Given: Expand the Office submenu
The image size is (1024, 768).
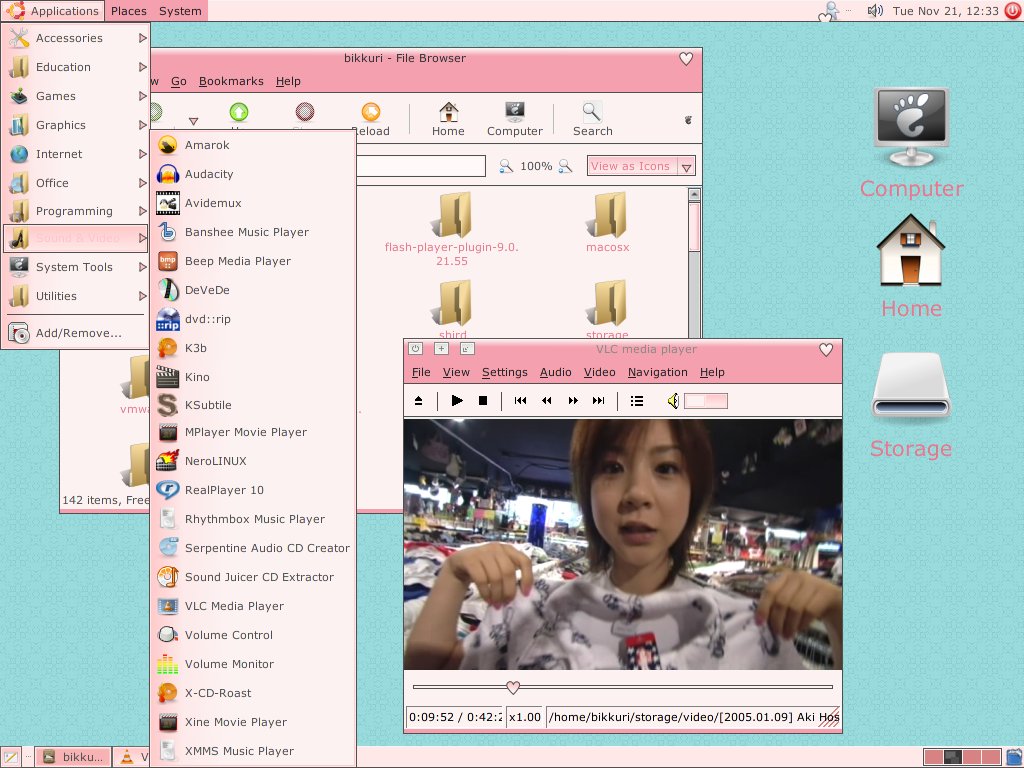Looking at the screenshot, I should [76, 183].
